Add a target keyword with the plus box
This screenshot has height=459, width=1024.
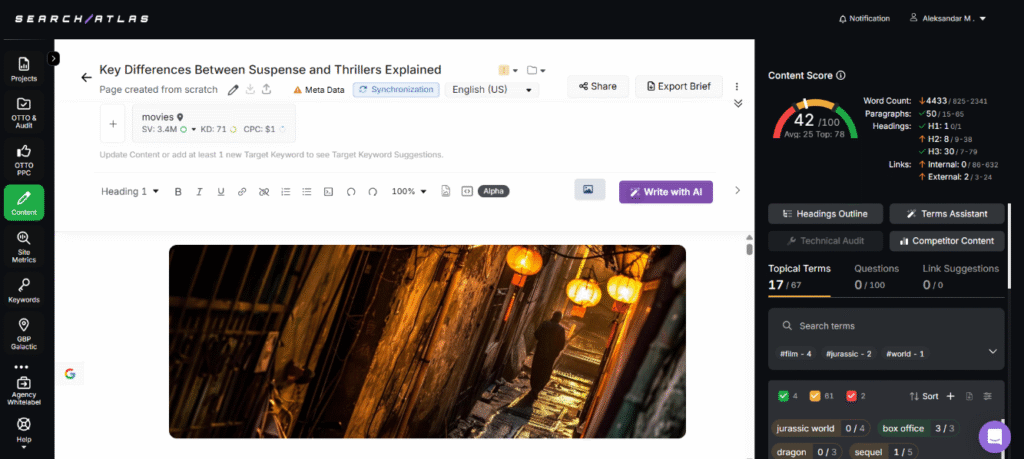(x=112, y=123)
